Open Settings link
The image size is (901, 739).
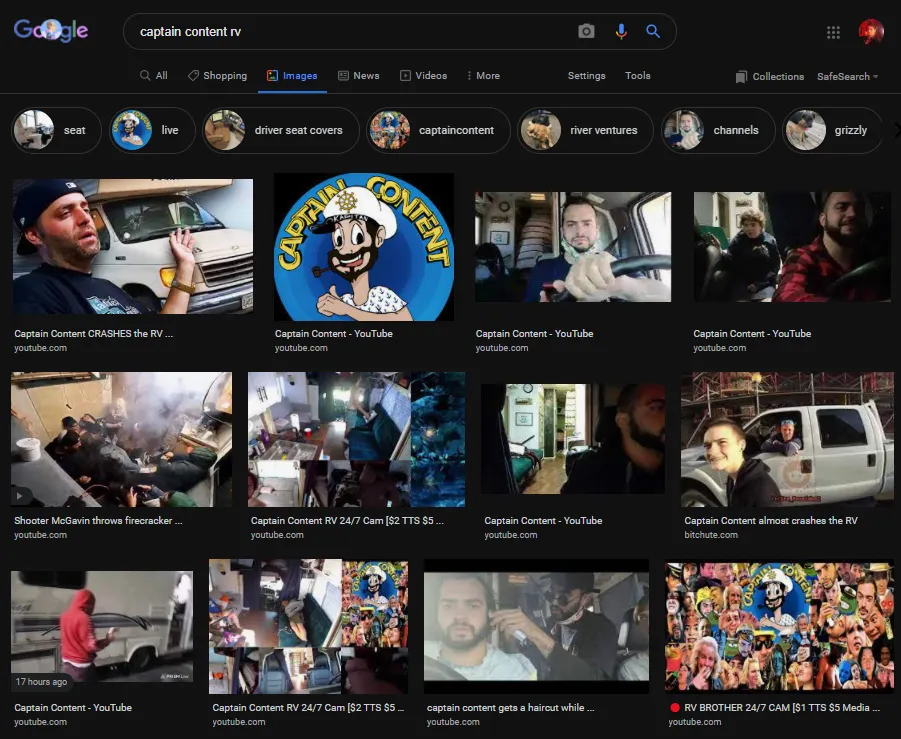tap(587, 75)
